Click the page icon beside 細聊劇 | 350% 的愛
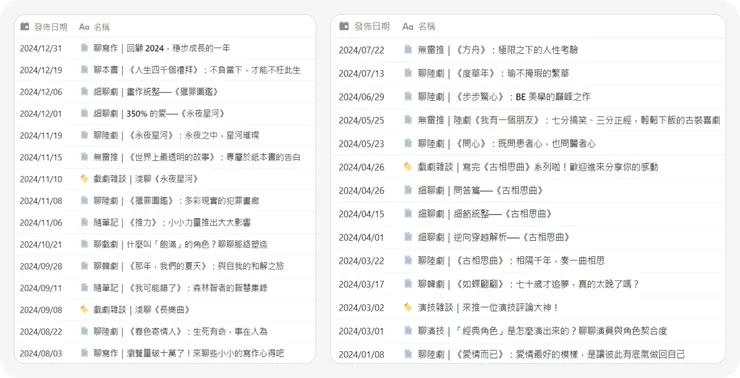740x378 pixels. pyautogui.click(x=84, y=113)
